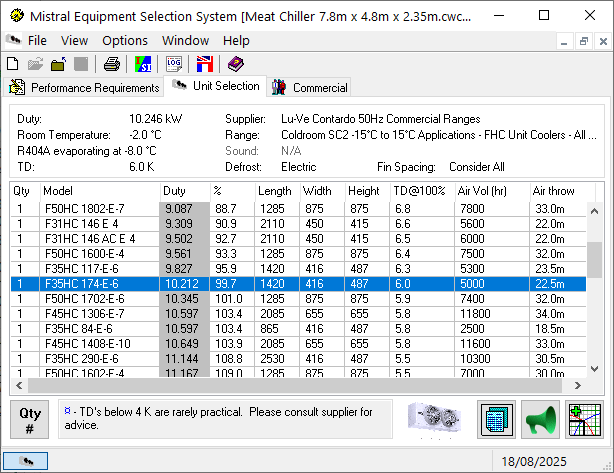Click the list's scroll up arrow
The image size is (614, 473).
click(x=594, y=211)
